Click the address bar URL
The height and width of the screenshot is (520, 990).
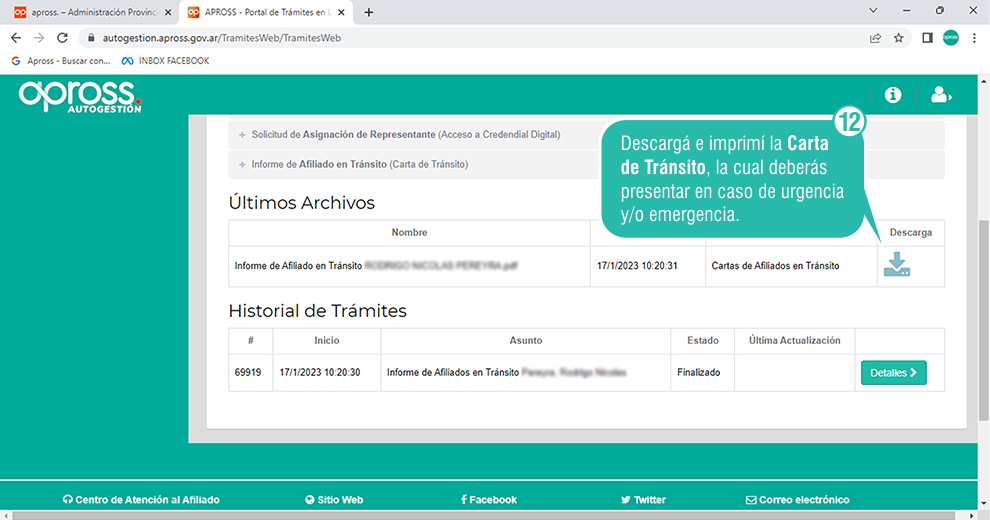(222, 38)
